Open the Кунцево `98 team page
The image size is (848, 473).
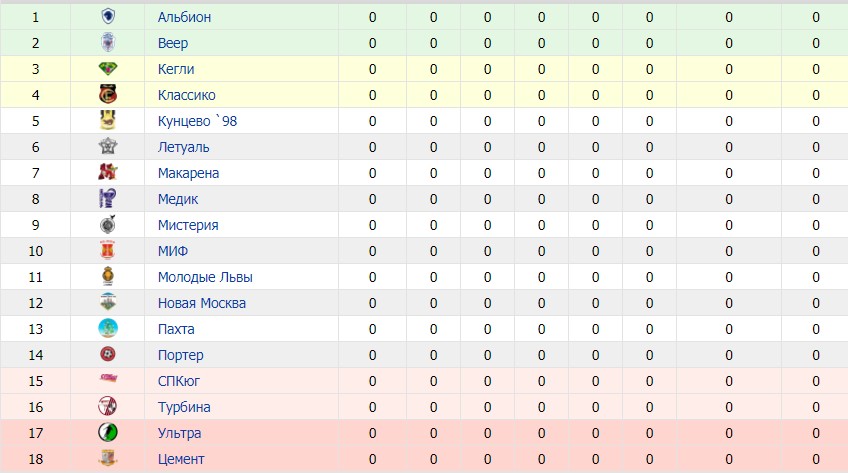[197, 121]
